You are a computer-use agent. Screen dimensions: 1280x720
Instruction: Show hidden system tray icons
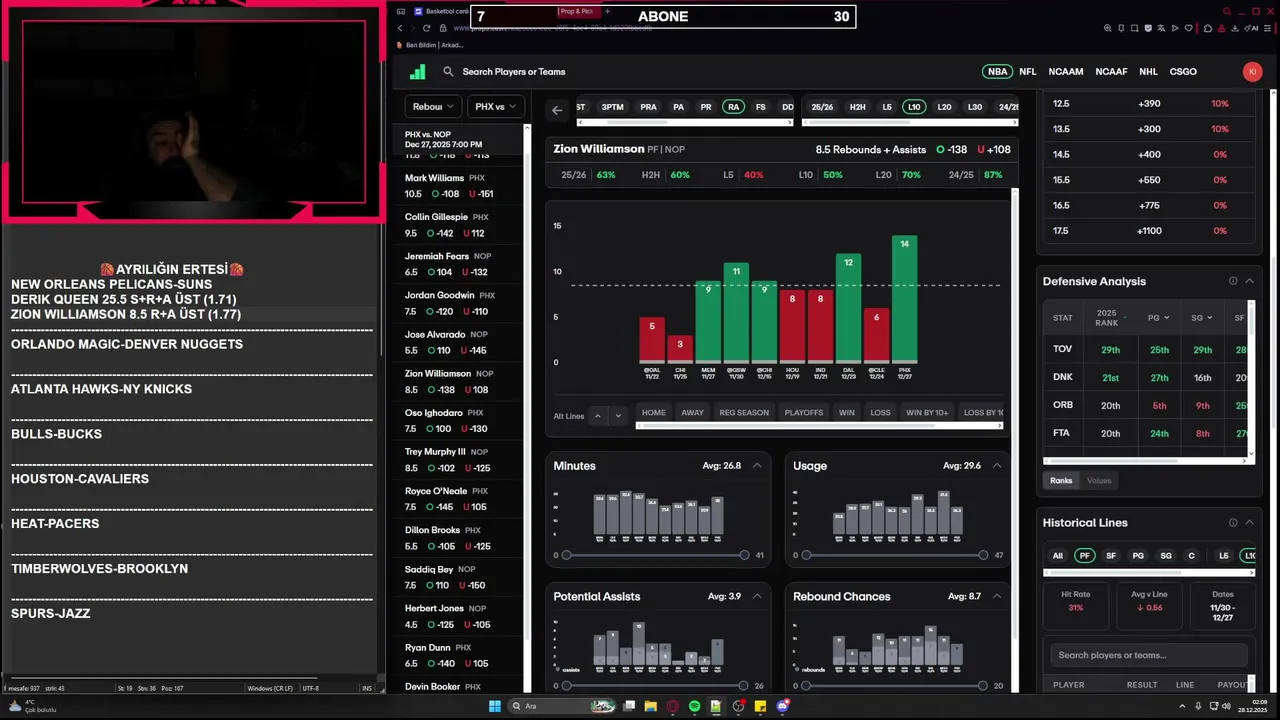(x=1182, y=706)
